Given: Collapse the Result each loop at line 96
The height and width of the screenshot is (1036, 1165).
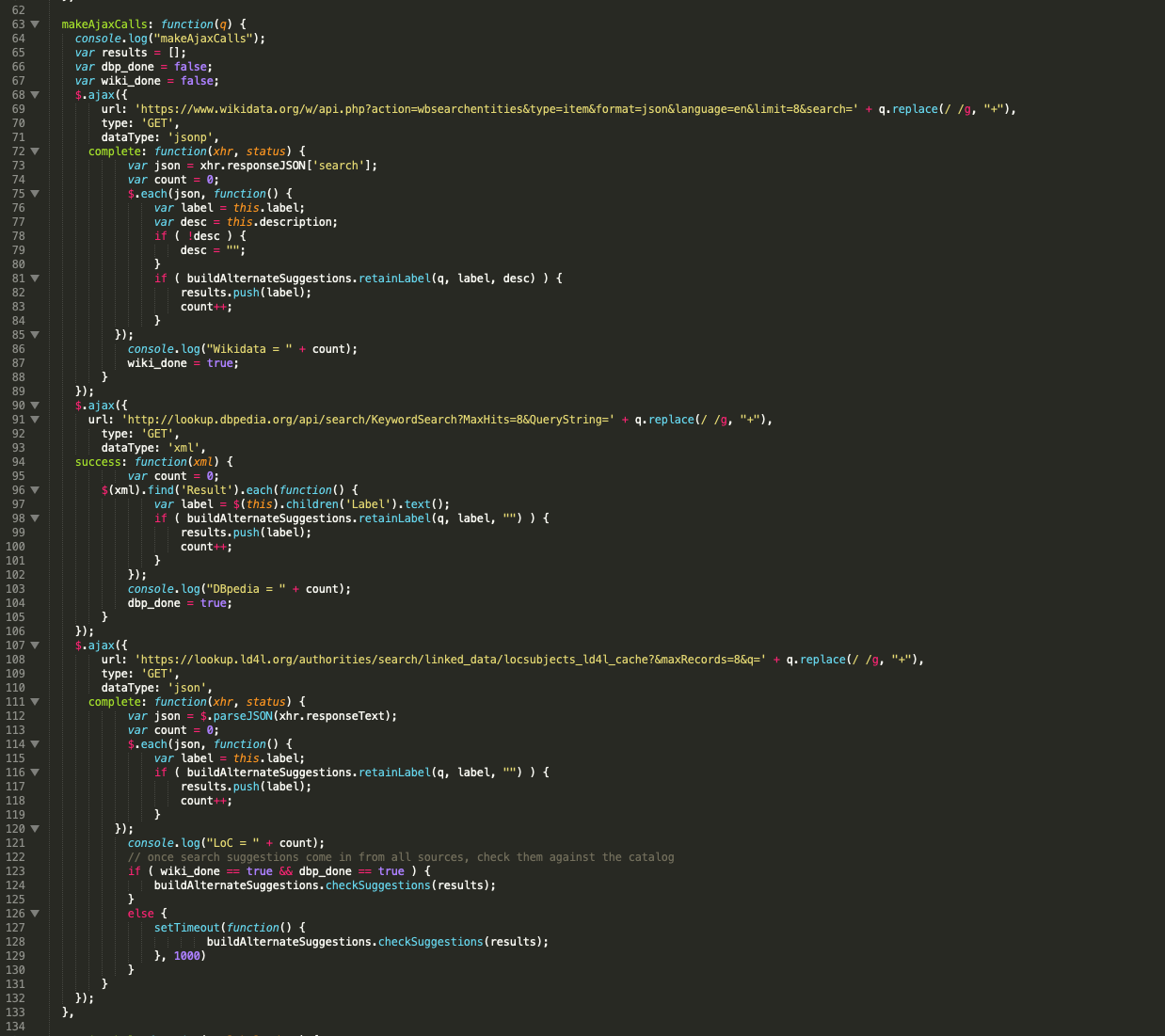Looking at the screenshot, I should 35,490.
